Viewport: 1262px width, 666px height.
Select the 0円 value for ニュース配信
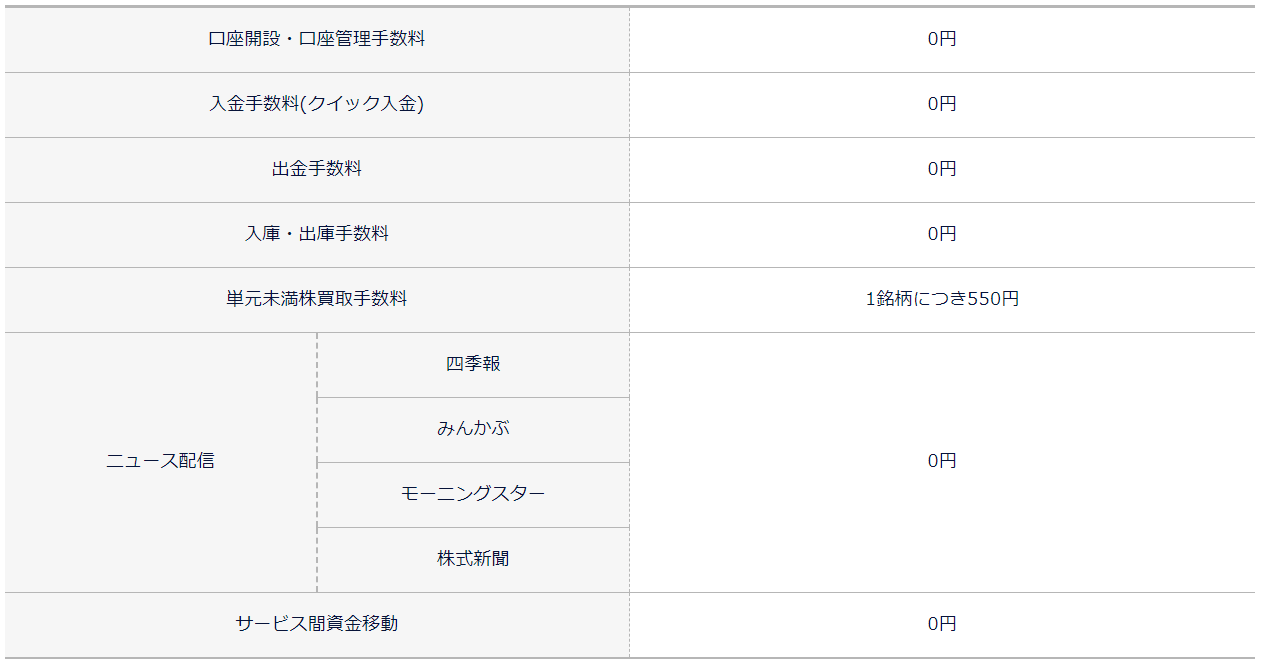[942, 462]
